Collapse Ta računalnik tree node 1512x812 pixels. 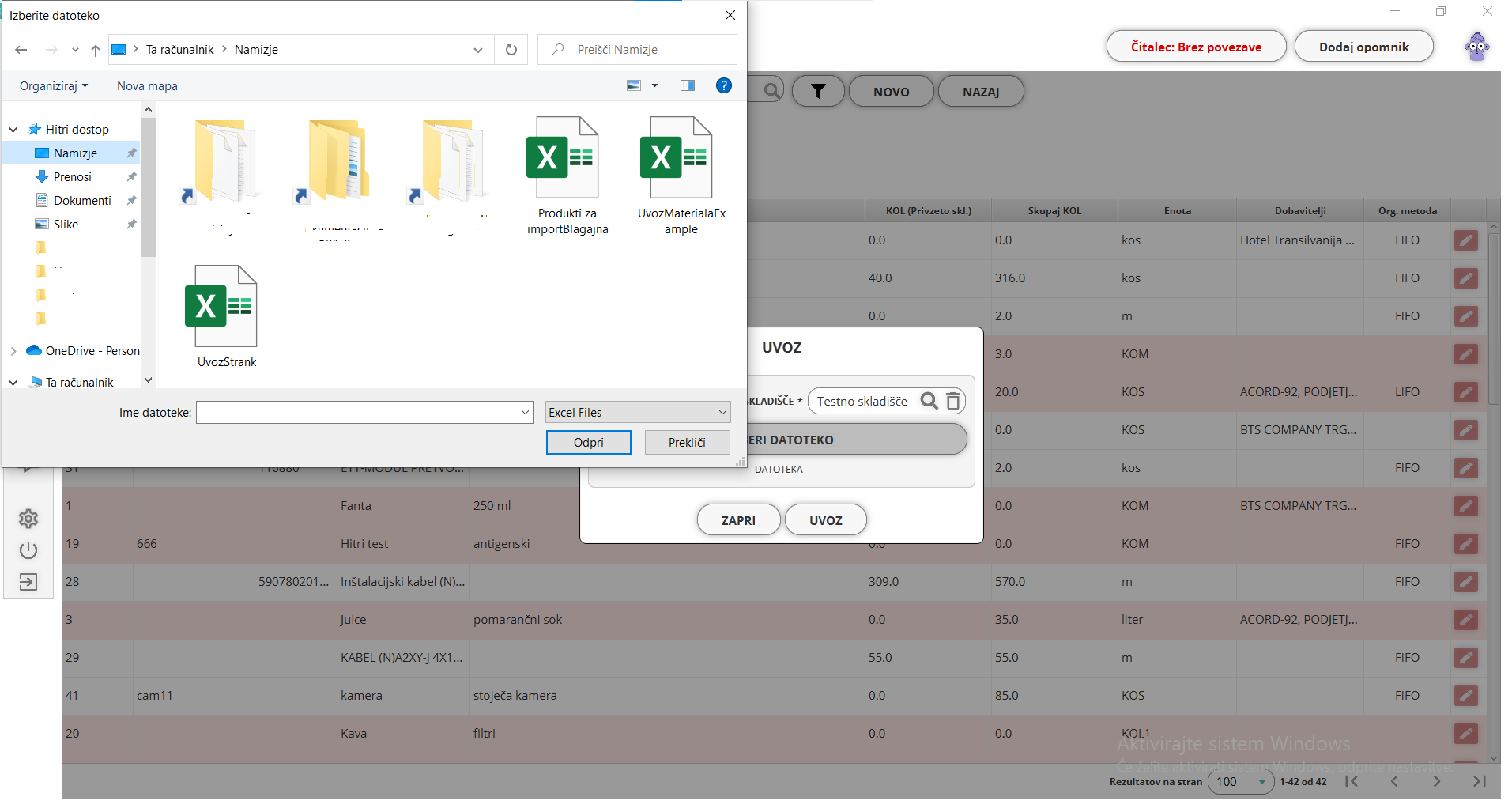(13, 383)
